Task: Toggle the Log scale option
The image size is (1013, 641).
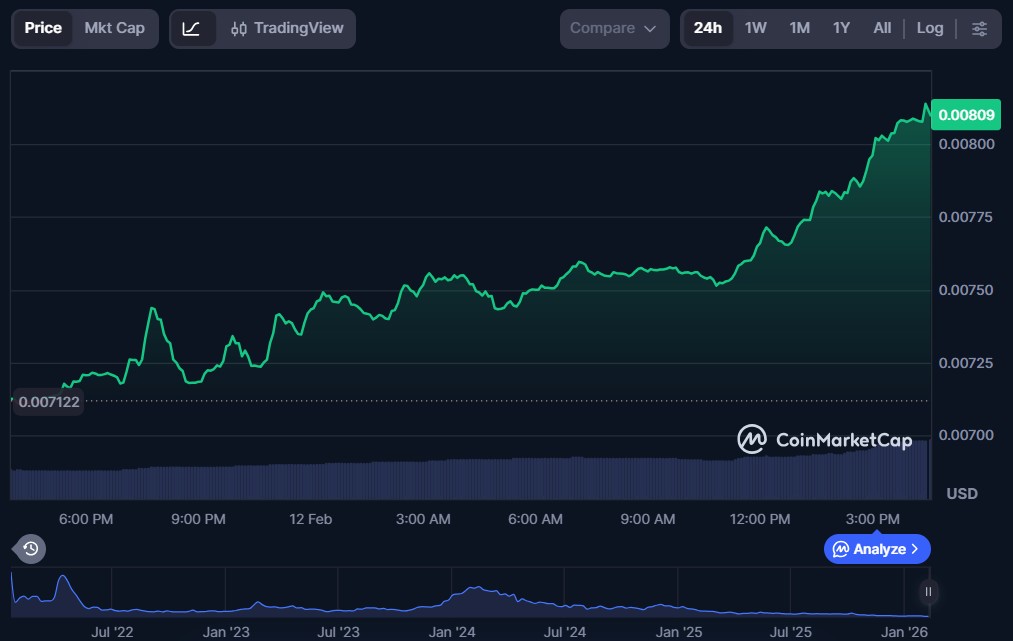Action: pos(930,28)
